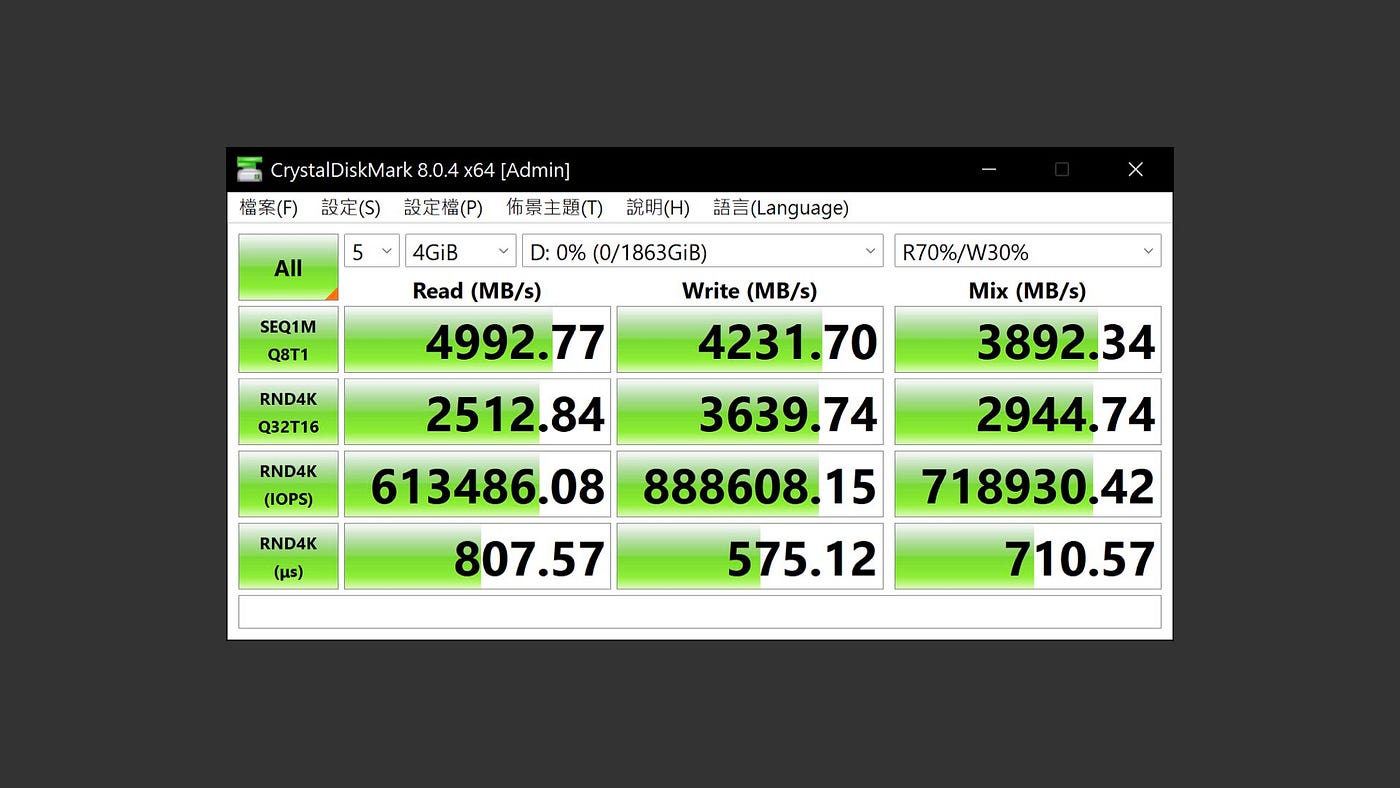Open the 佈景主題(T) menu

tap(555, 208)
